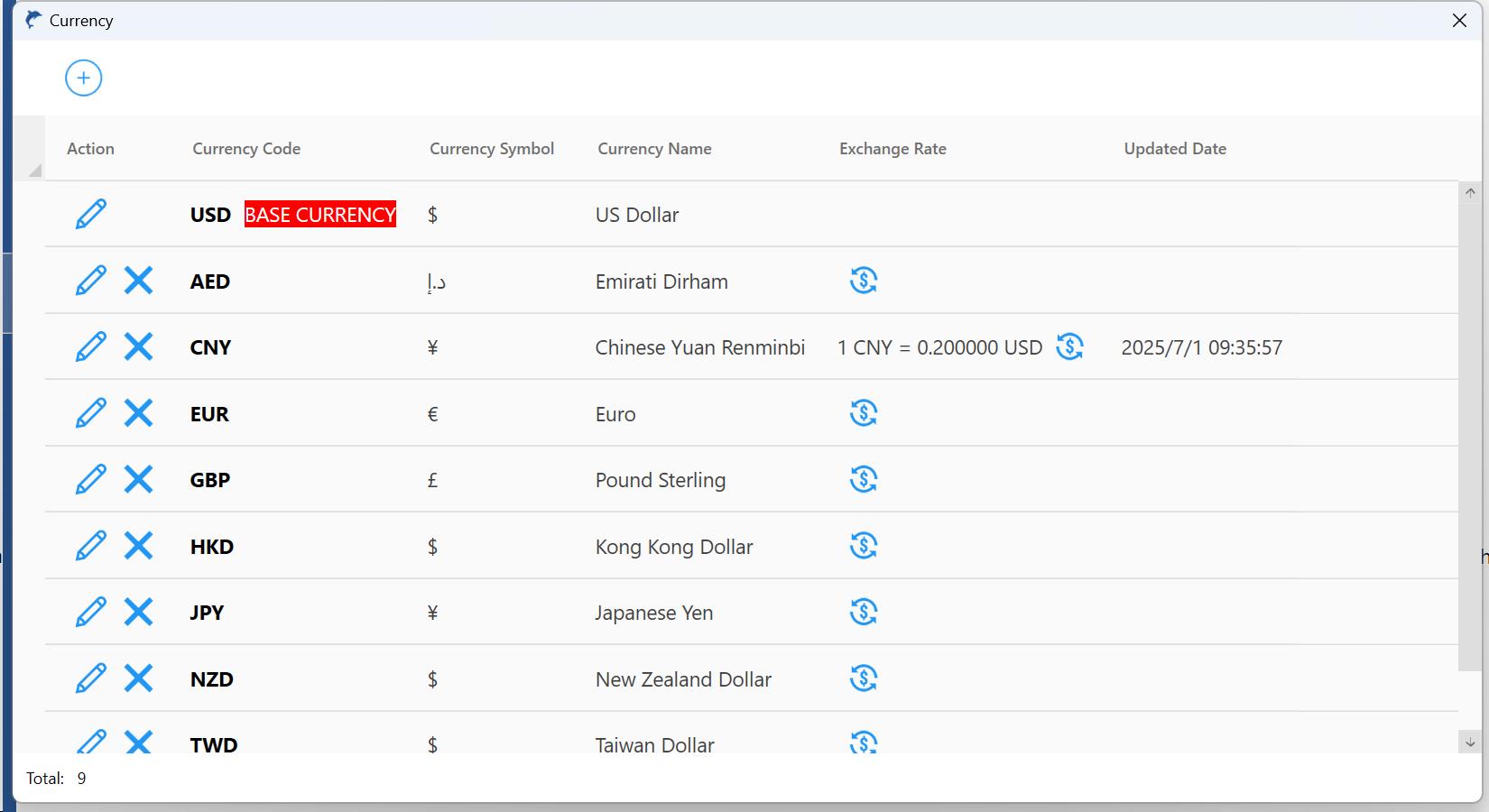Viewport: 1489px width, 812px height.
Task: Refresh the CNY exchange rate
Action: 1069,346
